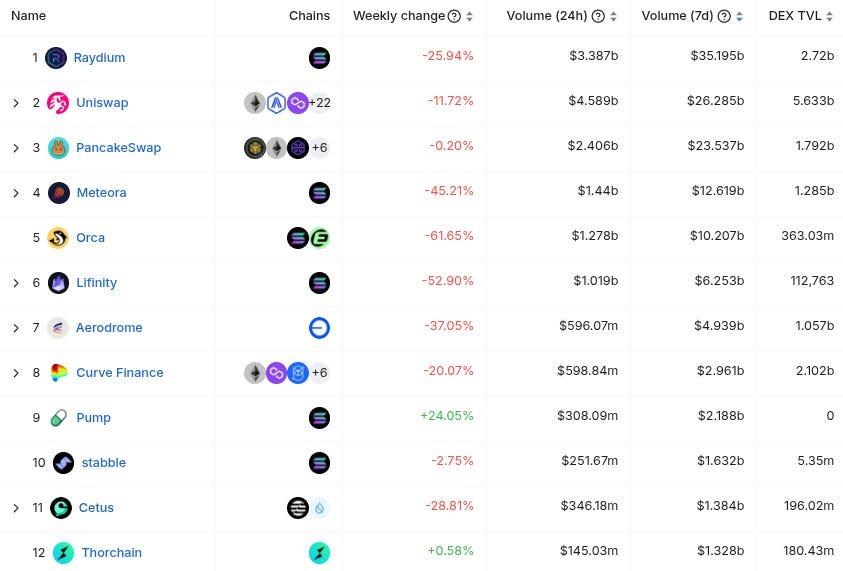The width and height of the screenshot is (843, 571).
Task: Sort table by Volume (7d) arrows
Action: (739, 16)
